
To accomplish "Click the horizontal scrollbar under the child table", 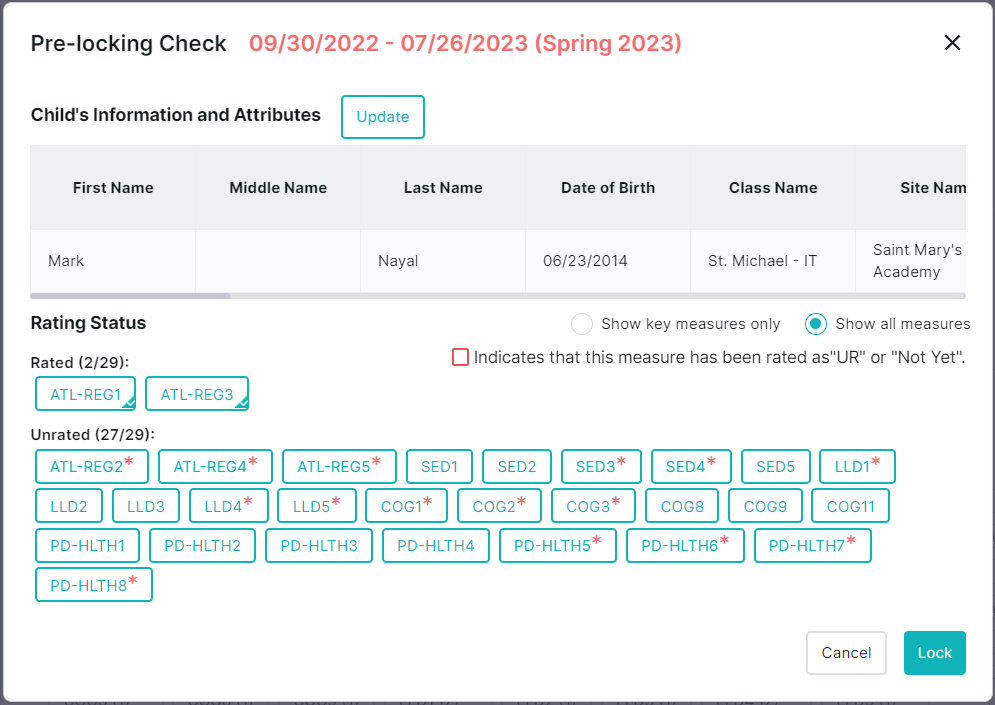I will 130,296.
